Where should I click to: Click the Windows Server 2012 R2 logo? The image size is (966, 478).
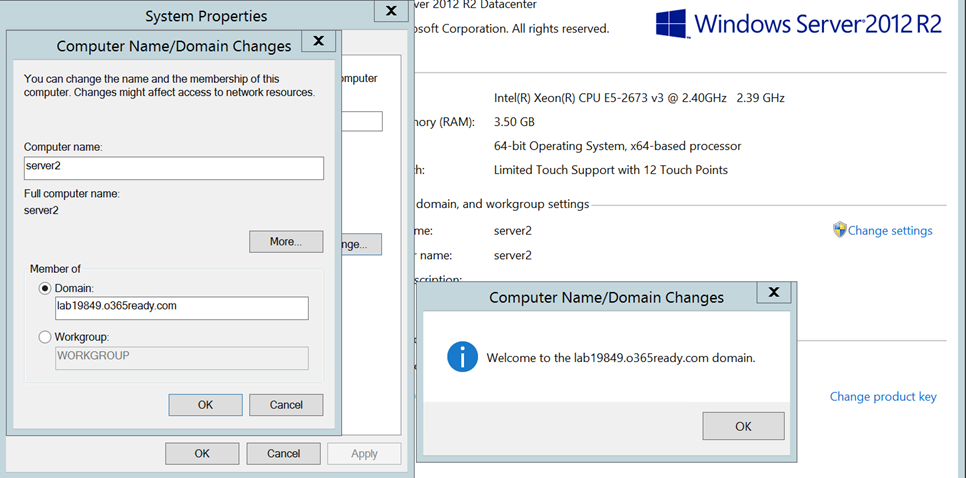pos(799,23)
